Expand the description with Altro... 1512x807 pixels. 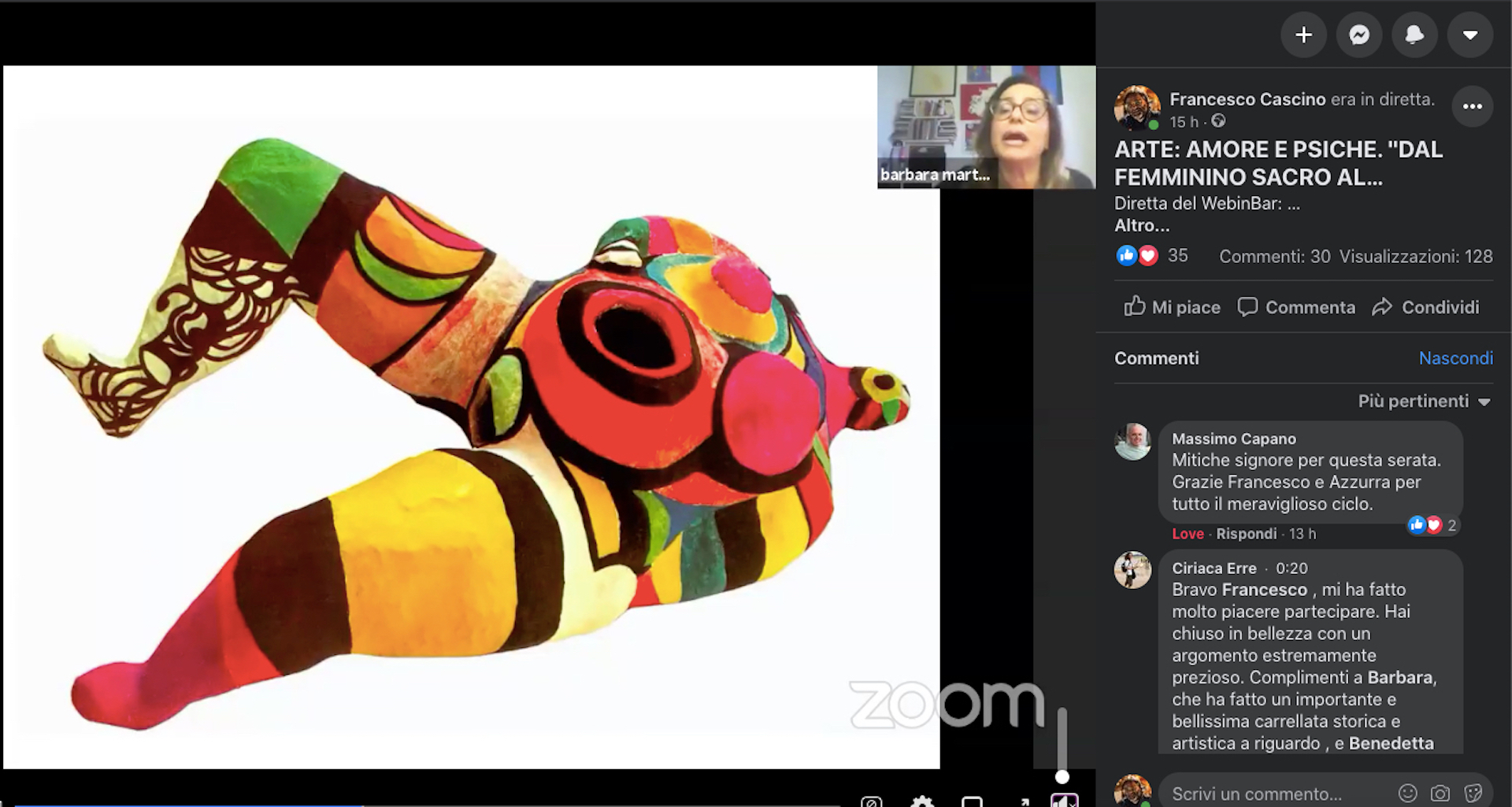pos(1141,225)
